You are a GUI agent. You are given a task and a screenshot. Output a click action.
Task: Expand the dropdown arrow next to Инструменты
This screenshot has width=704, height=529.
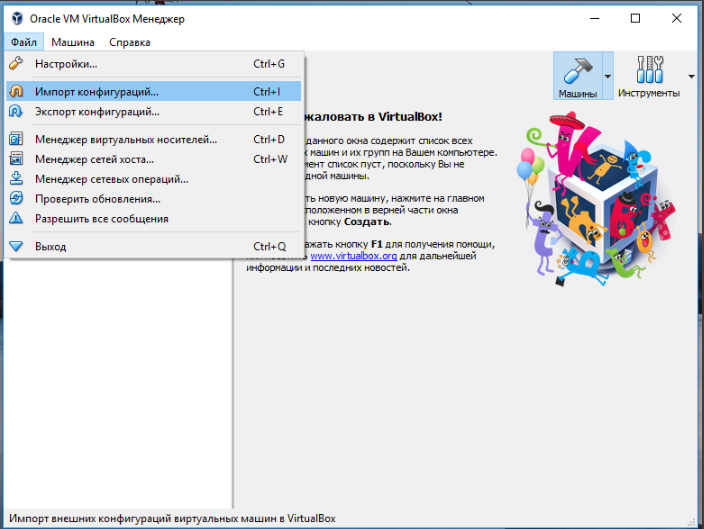[691, 76]
